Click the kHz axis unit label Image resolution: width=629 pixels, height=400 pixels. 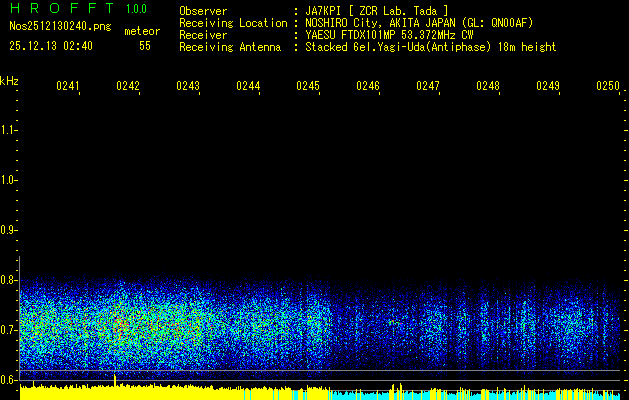(x=9, y=80)
